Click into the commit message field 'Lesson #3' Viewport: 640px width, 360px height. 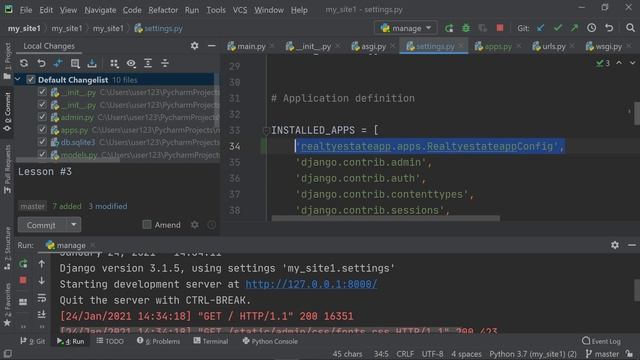tap(118, 181)
